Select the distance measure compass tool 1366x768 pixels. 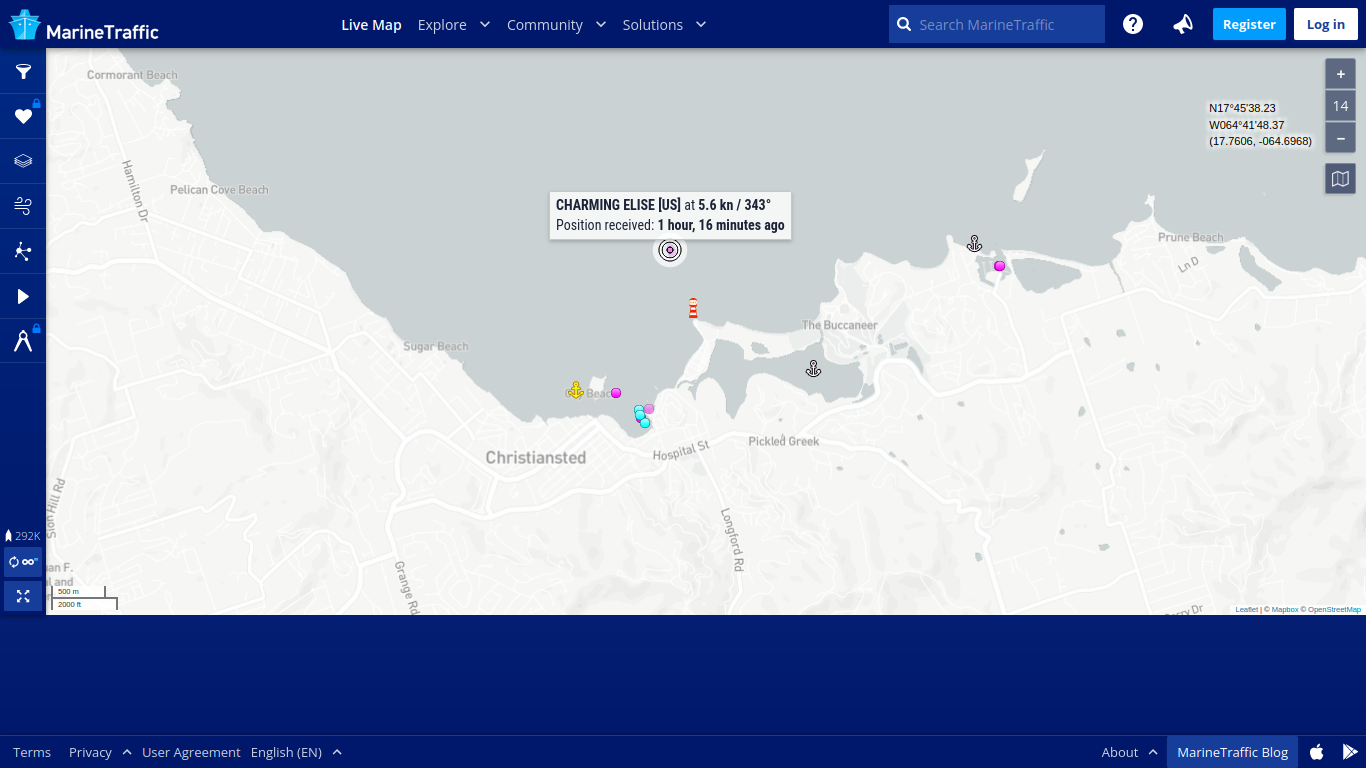point(23,341)
